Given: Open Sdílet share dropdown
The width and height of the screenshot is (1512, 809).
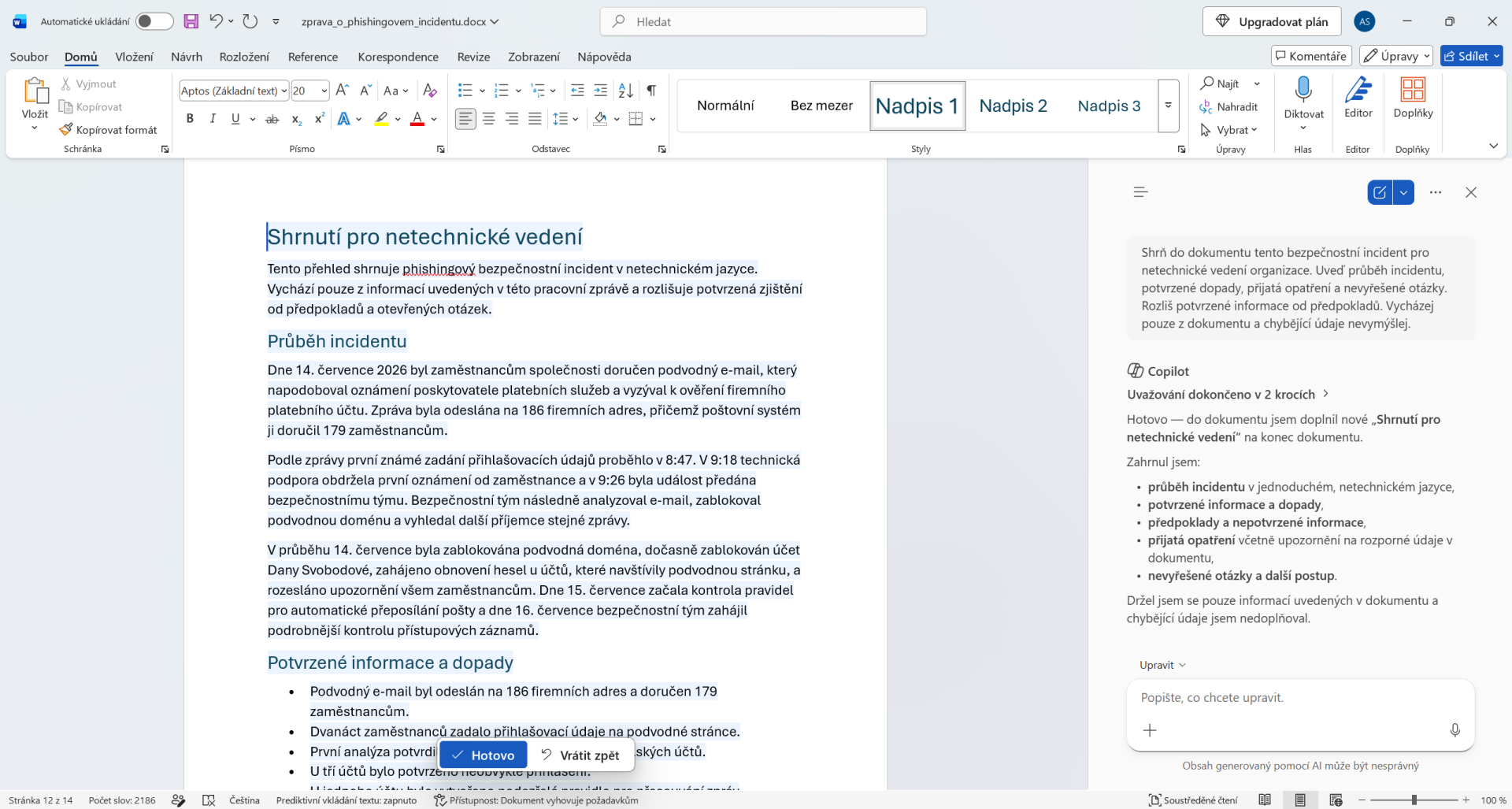Looking at the screenshot, I should [1472, 56].
